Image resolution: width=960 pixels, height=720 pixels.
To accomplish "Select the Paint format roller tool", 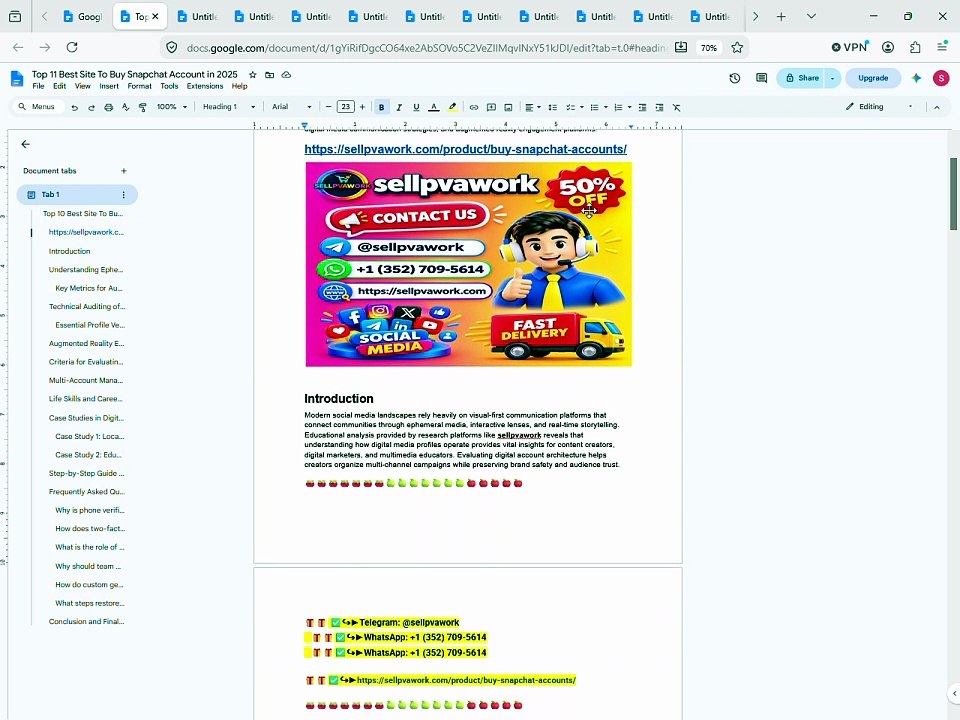I will click(x=143, y=107).
